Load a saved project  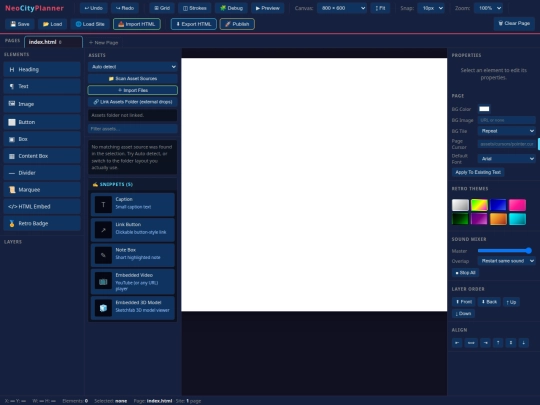52,24
